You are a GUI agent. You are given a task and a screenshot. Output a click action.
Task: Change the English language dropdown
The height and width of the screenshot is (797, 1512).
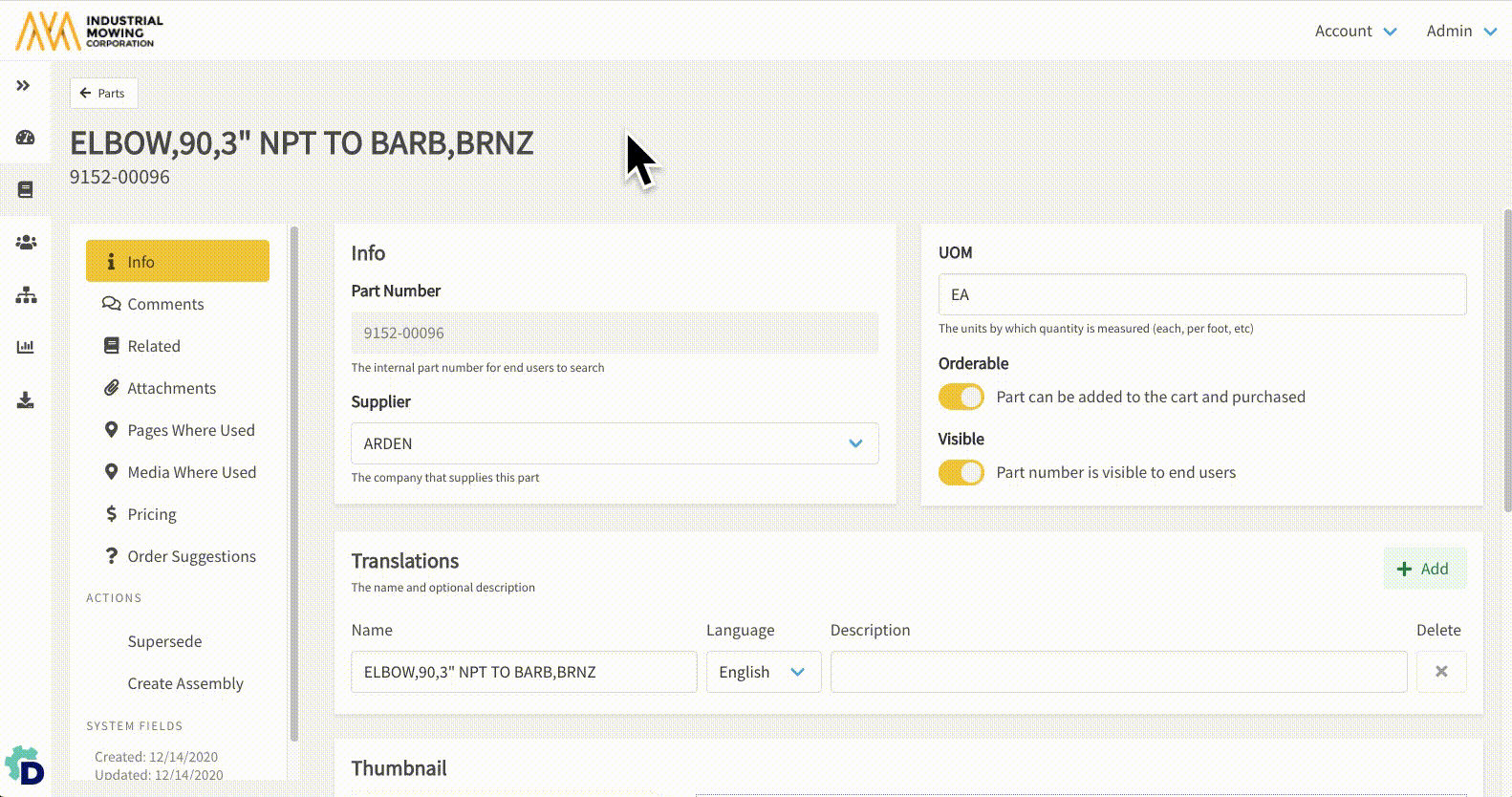pyautogui.click(x=763, y=672)
